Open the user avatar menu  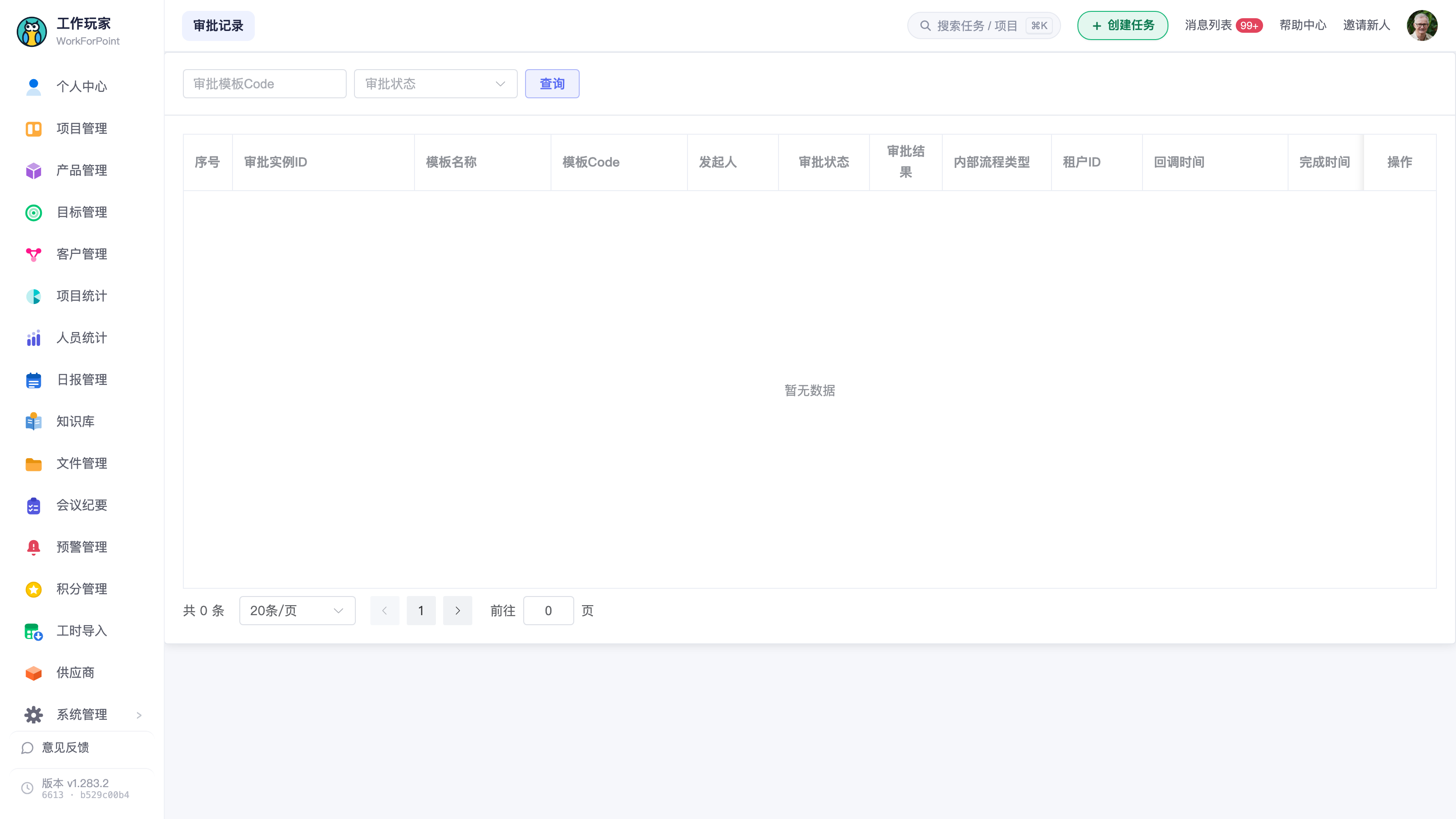point(1422,25)
